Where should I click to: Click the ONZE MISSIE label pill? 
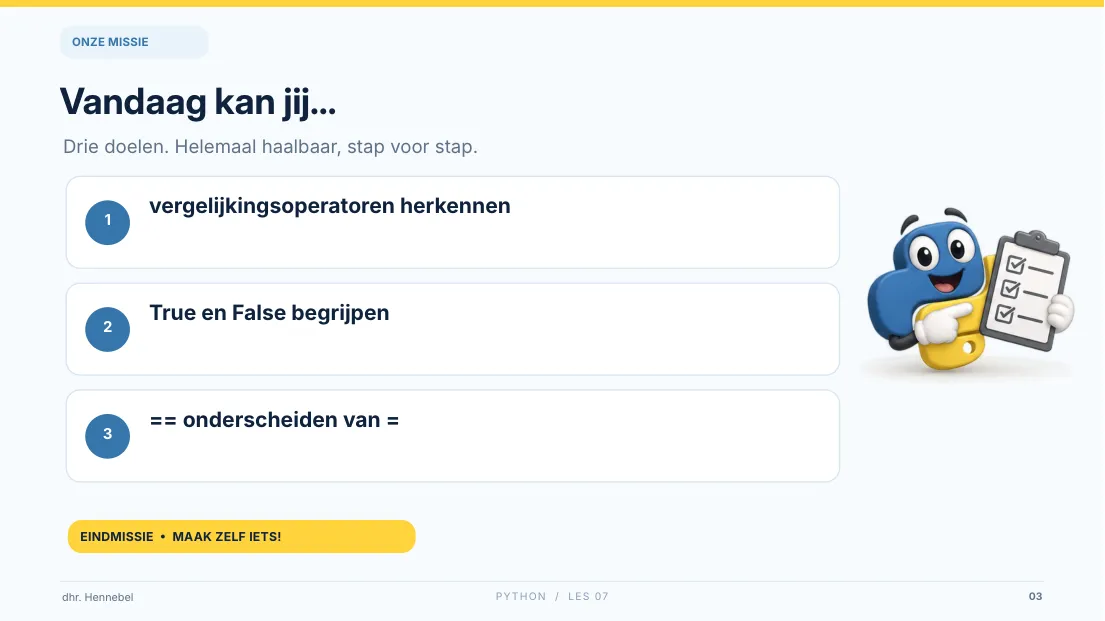point(134,42)
